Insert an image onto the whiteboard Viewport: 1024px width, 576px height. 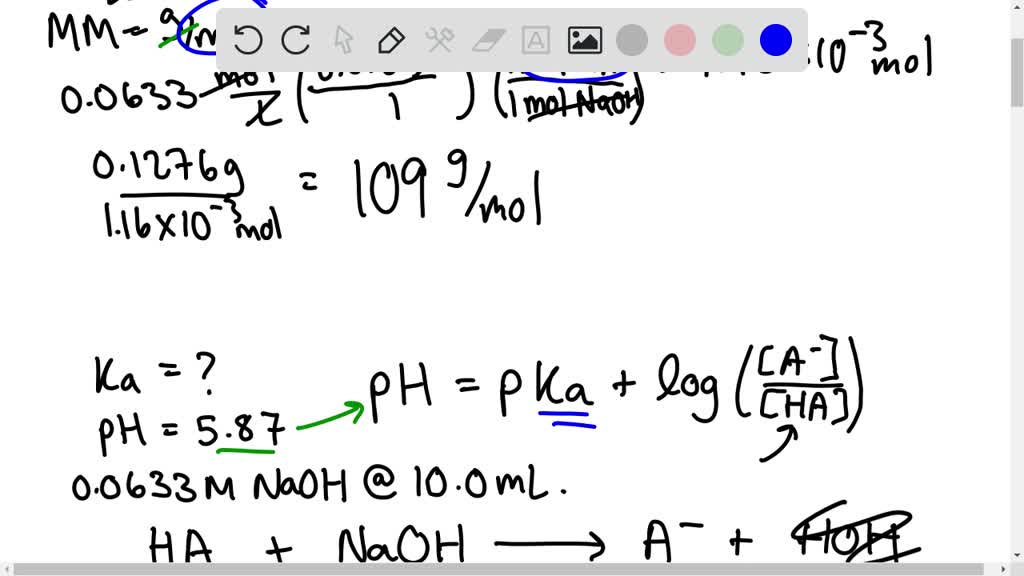[585, 40]
